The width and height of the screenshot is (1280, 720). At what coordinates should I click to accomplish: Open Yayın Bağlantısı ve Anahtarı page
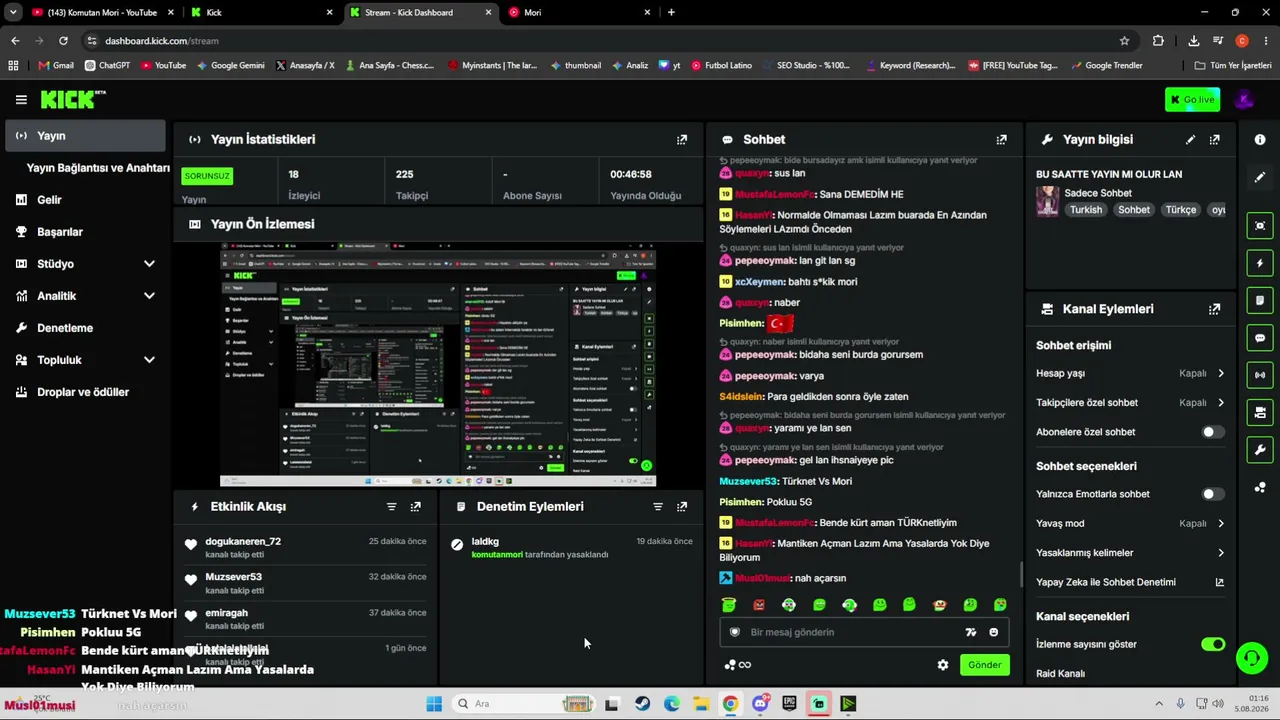98,168
